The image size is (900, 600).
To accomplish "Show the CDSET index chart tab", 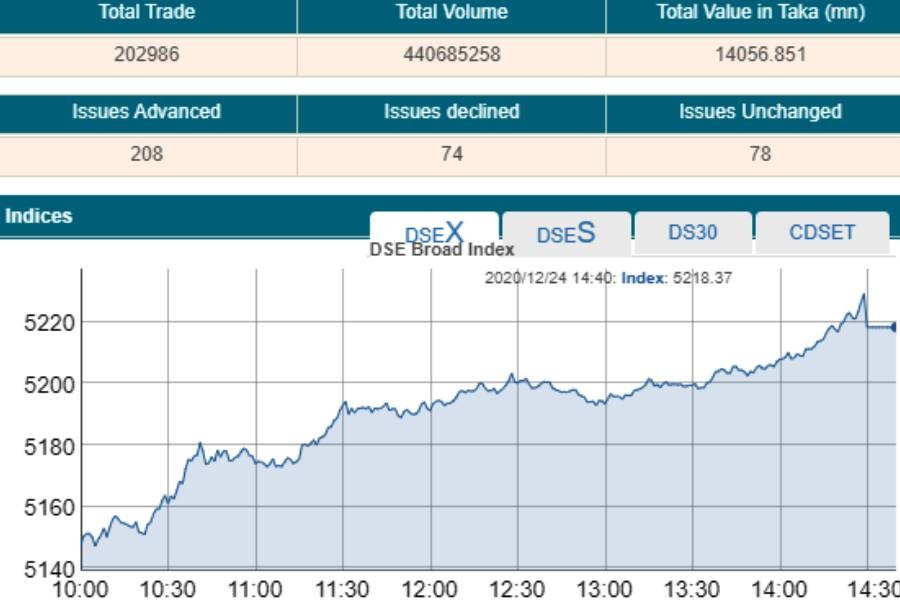I will (822, 232).
